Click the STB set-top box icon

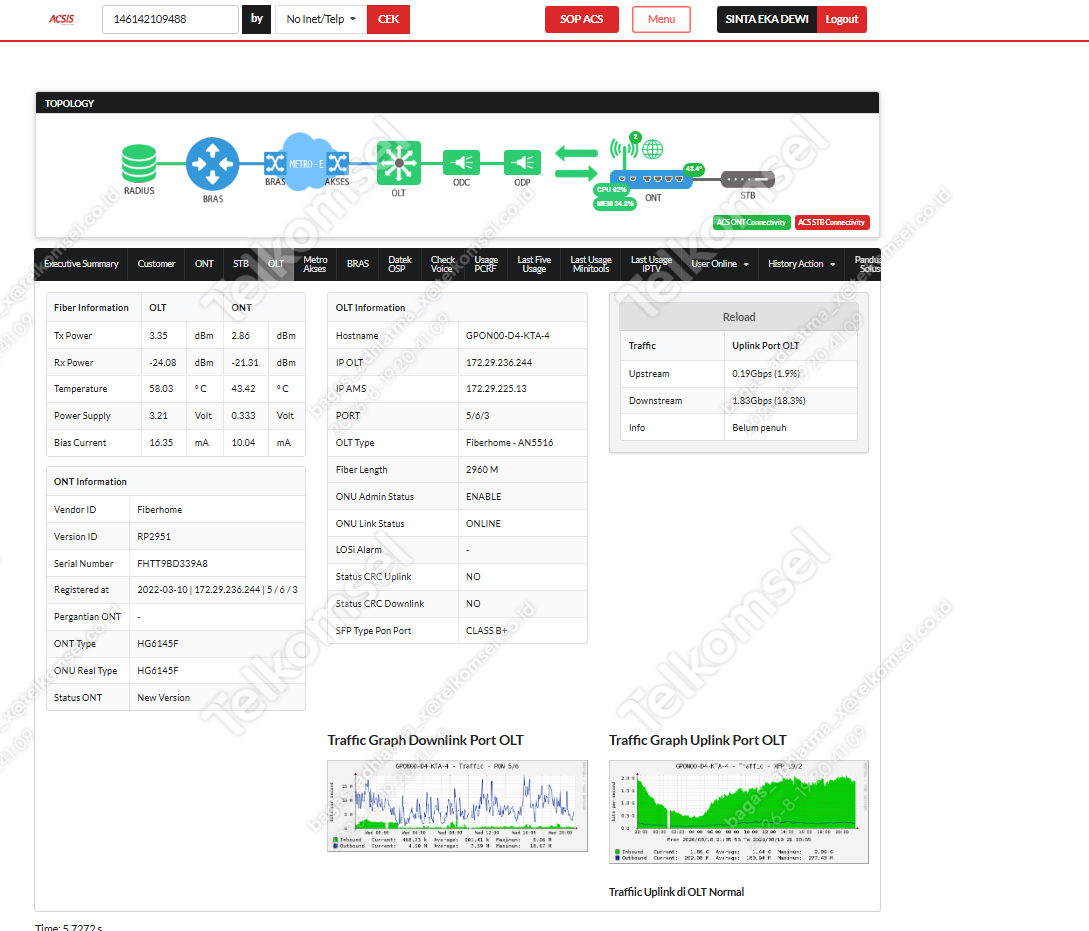(747, 179)
